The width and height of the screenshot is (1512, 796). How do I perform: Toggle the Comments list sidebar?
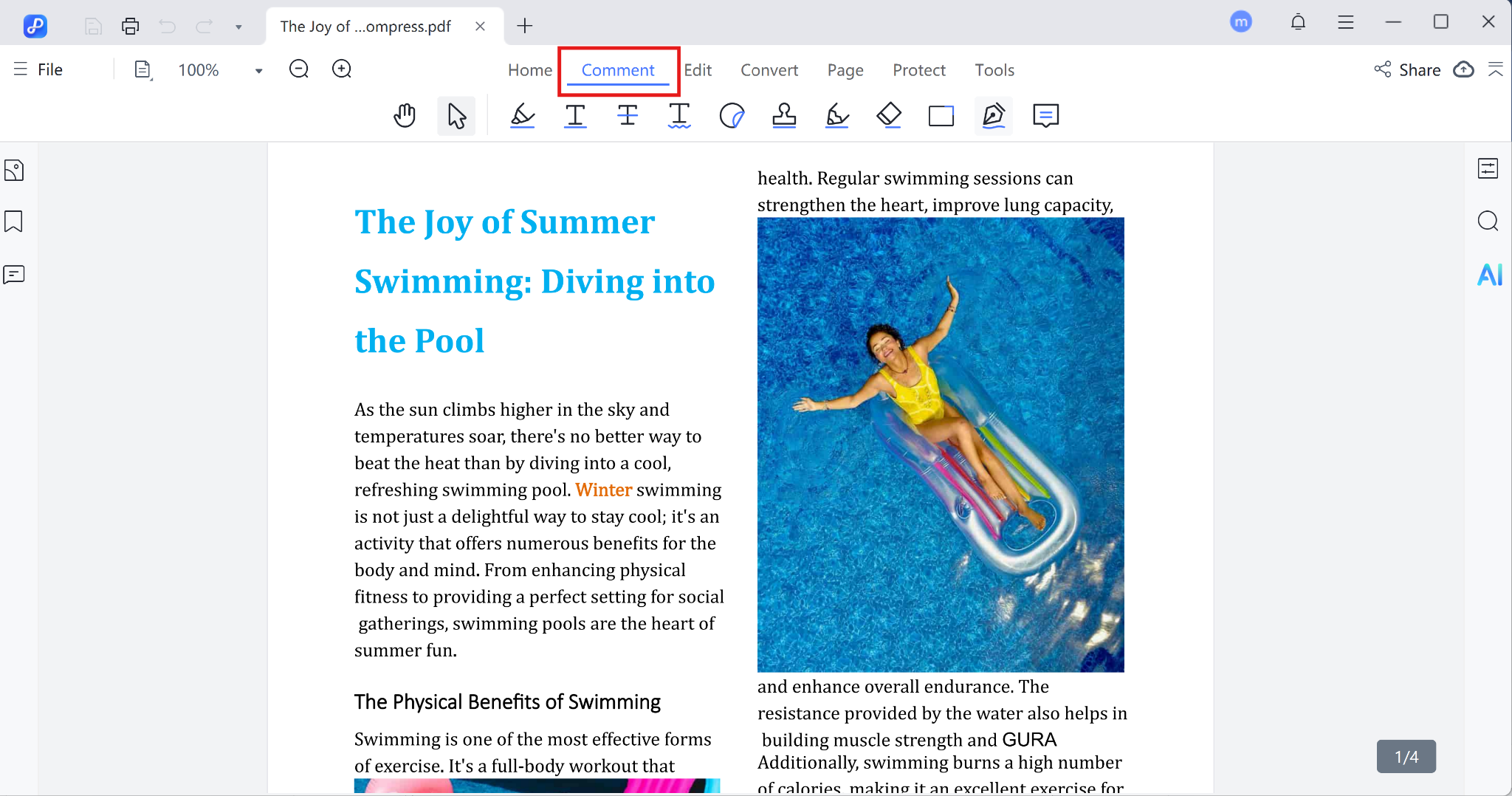[14, 275]
